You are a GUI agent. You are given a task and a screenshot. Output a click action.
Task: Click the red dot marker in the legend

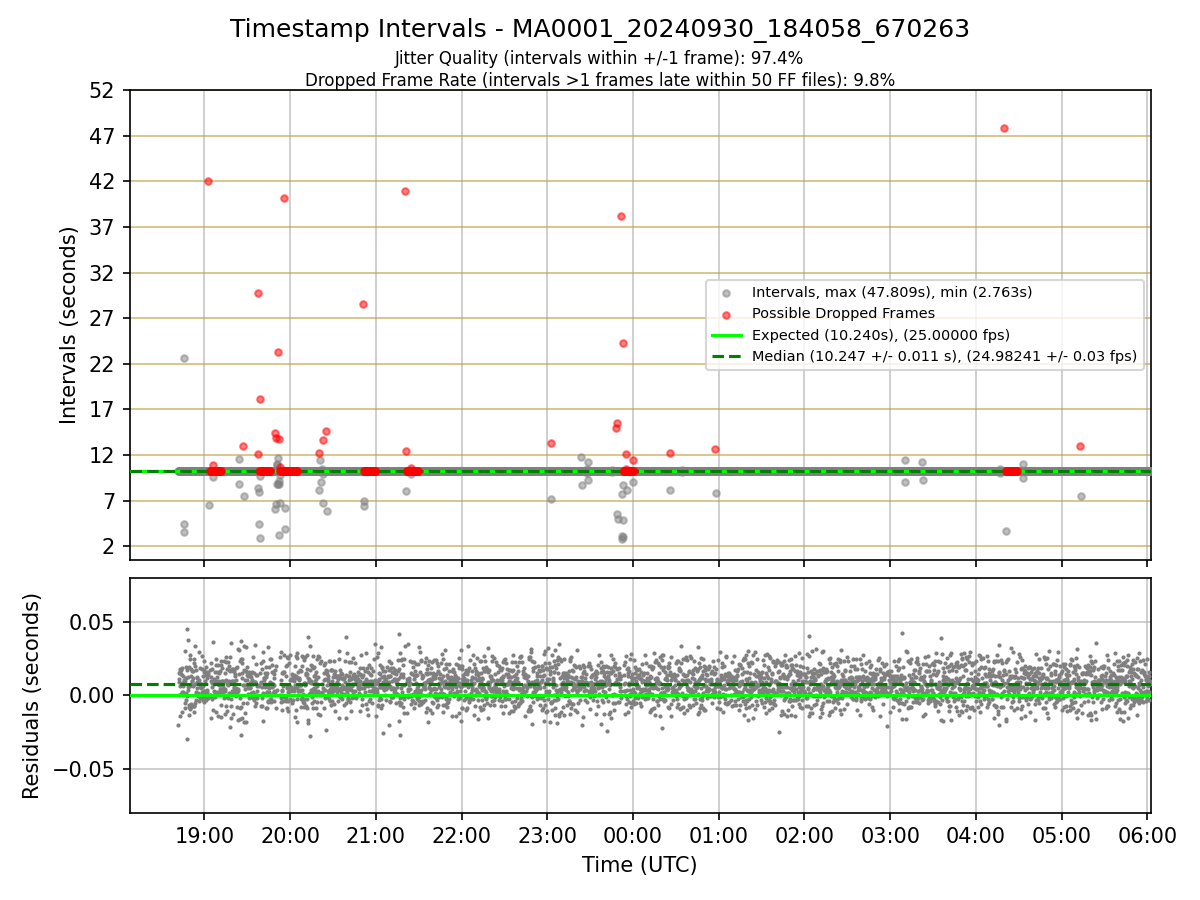(x=727, y=314)
